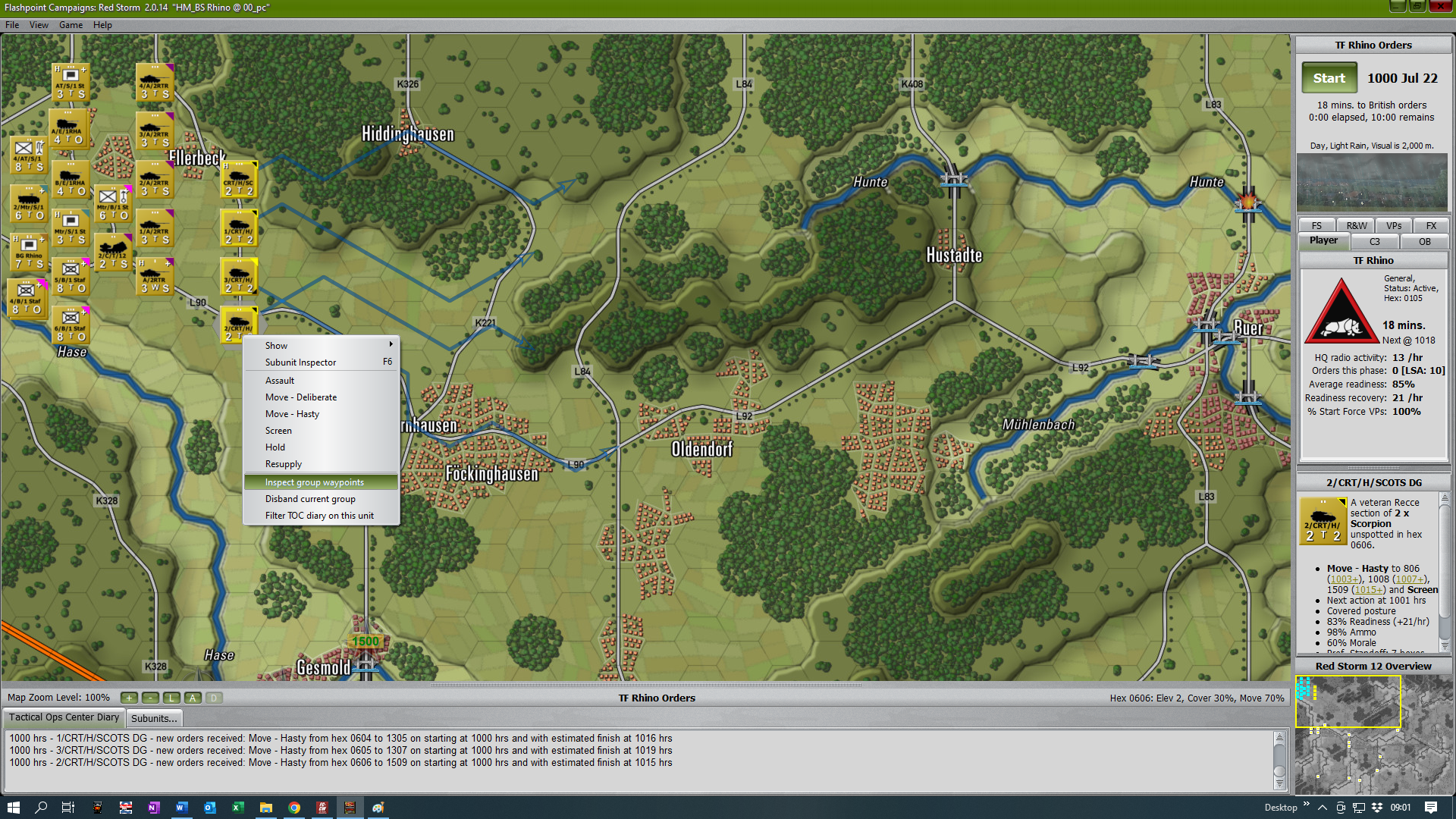
Task: Toggle the L map button
Action: (171, 698)
